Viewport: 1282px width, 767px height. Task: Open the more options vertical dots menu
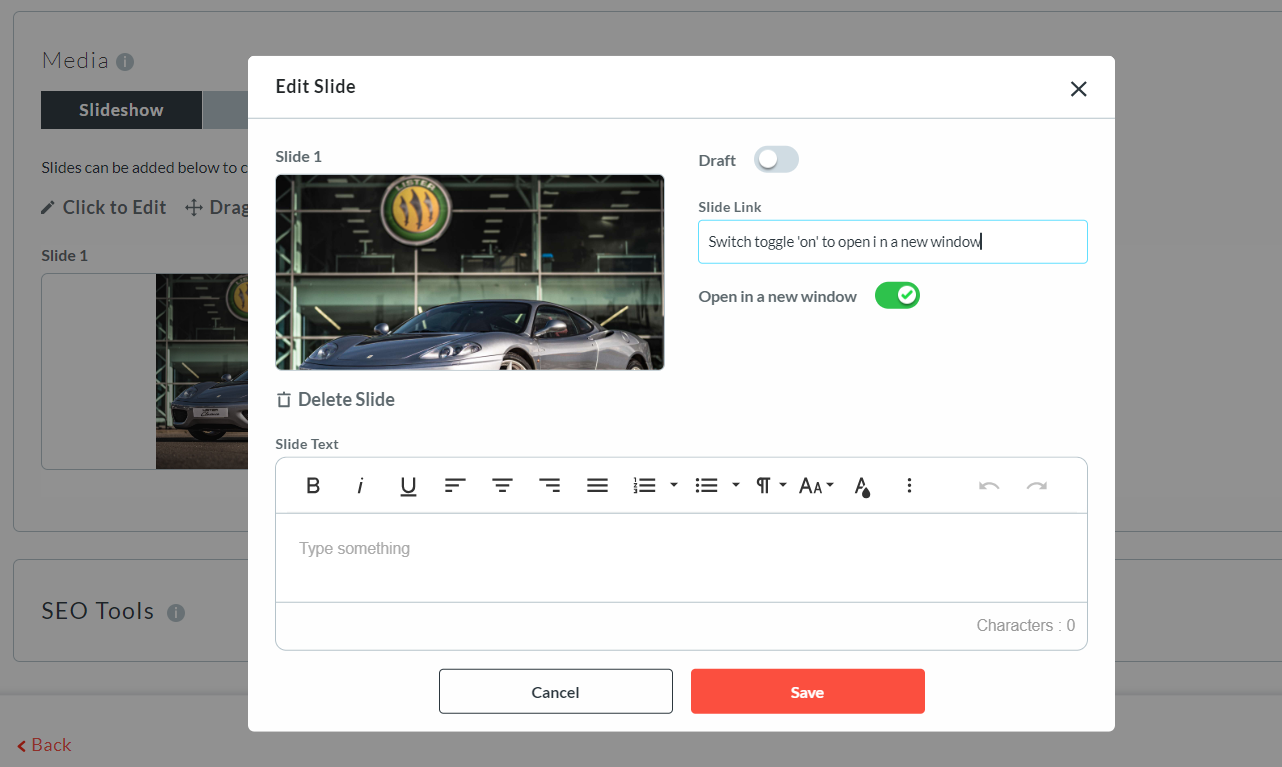click(909, 486)
